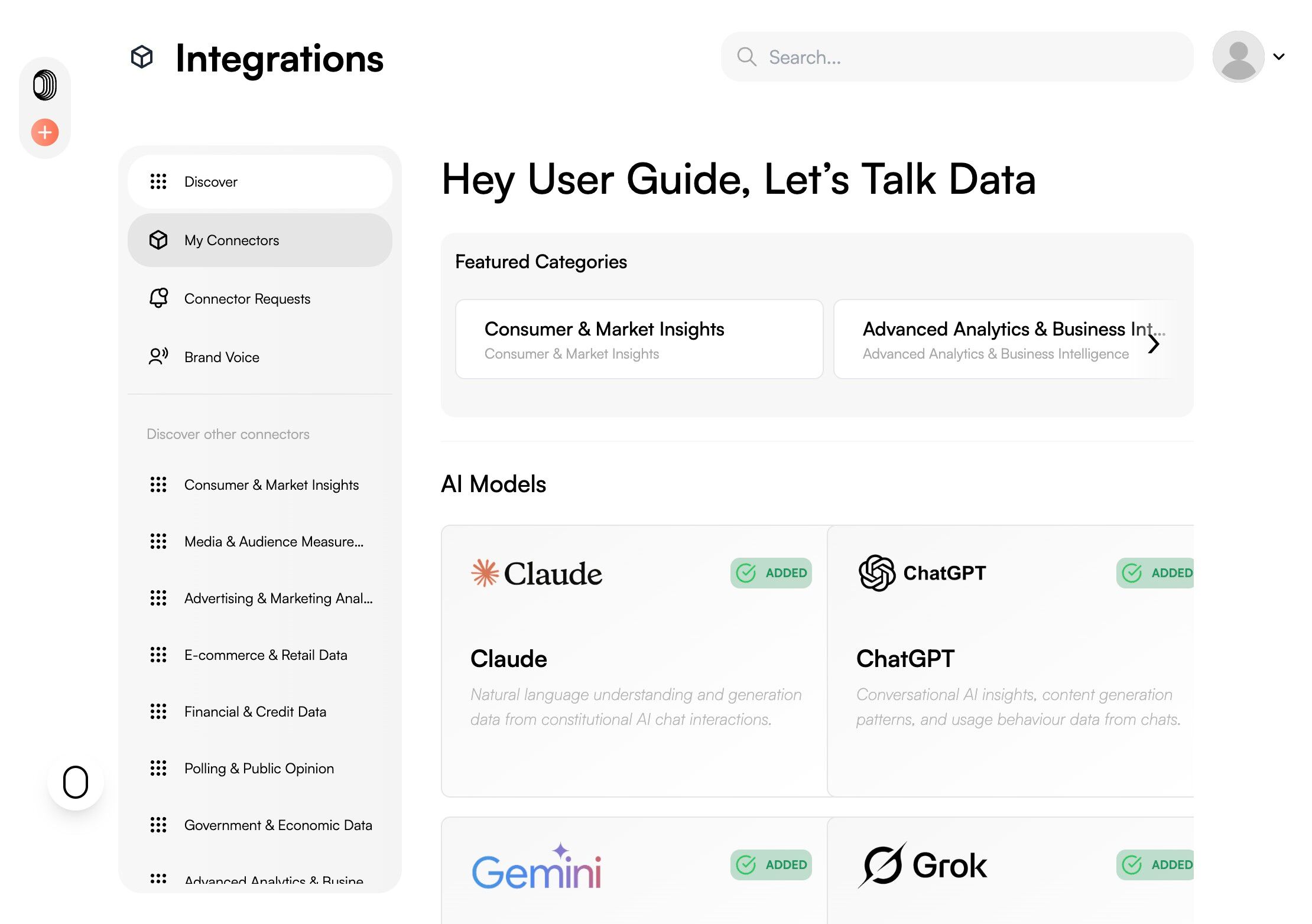The height and width of the screenshot is (924, 1312).
Task: Open the user avatar profile picture
Action: (1238, 57)
